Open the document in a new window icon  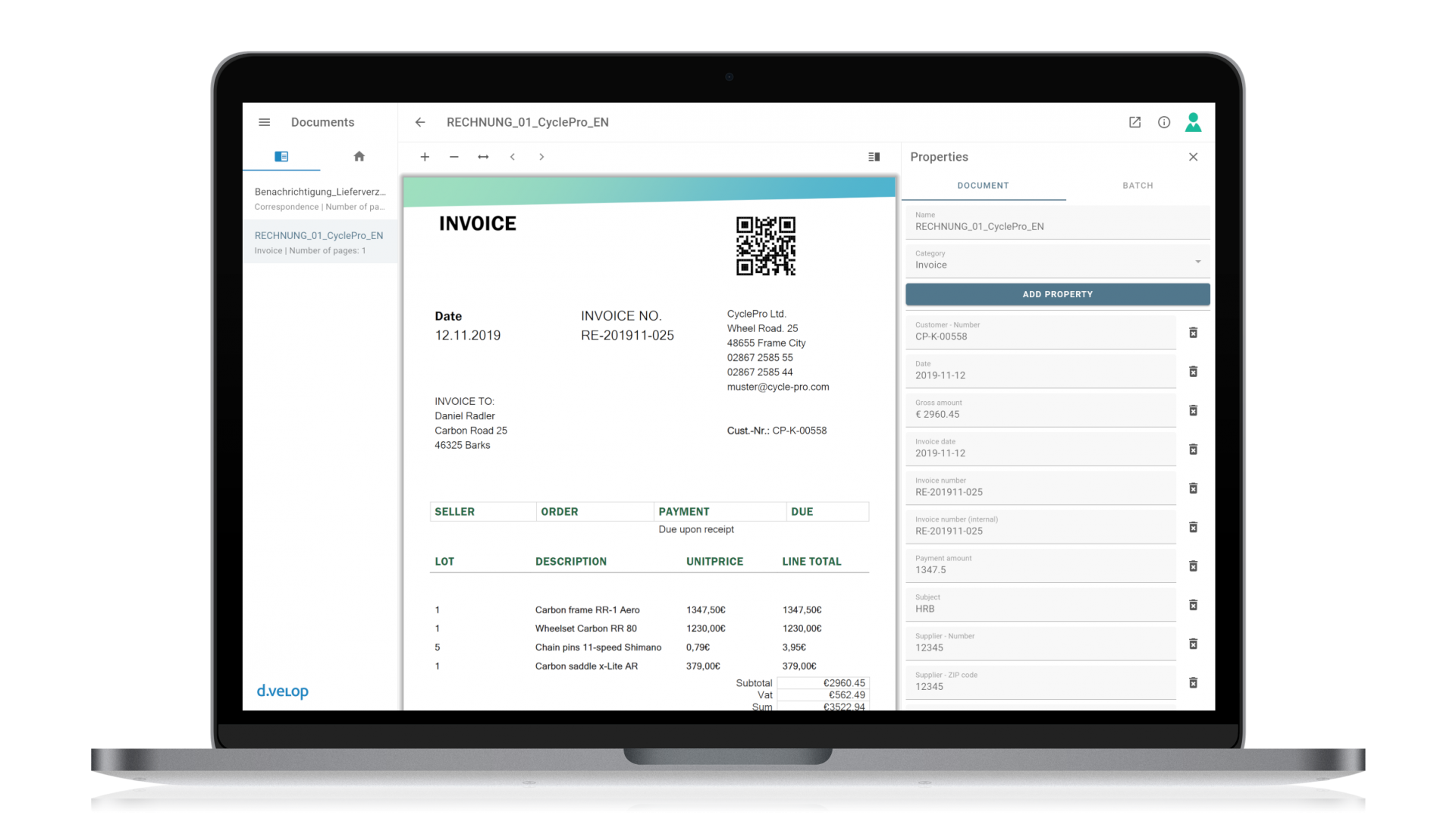pos(1134,122)
